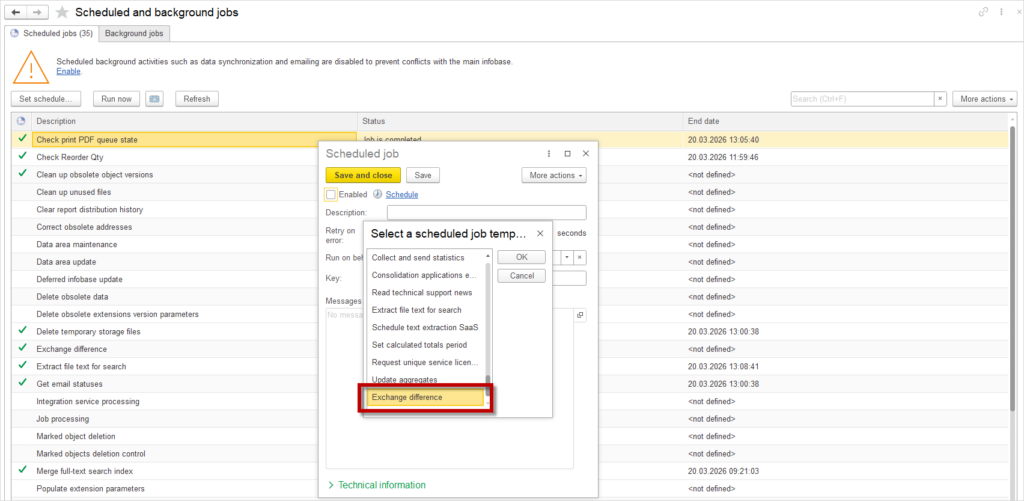This screenshot has width=1024, height=501.
Task: Click the Search (Ctrl+F) input field
Action: [x=860, y=99]
